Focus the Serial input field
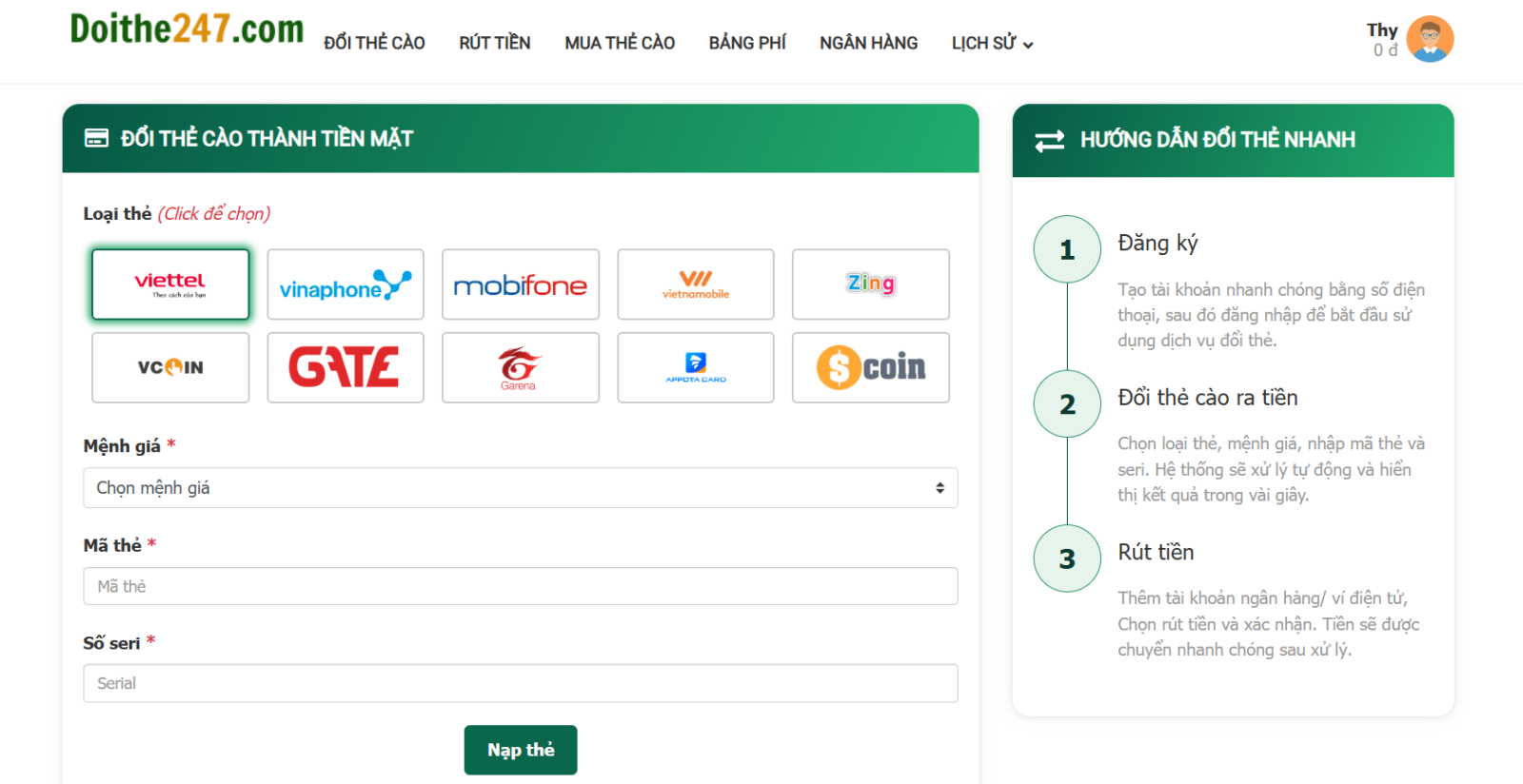1523x784 pixels. 521,683
